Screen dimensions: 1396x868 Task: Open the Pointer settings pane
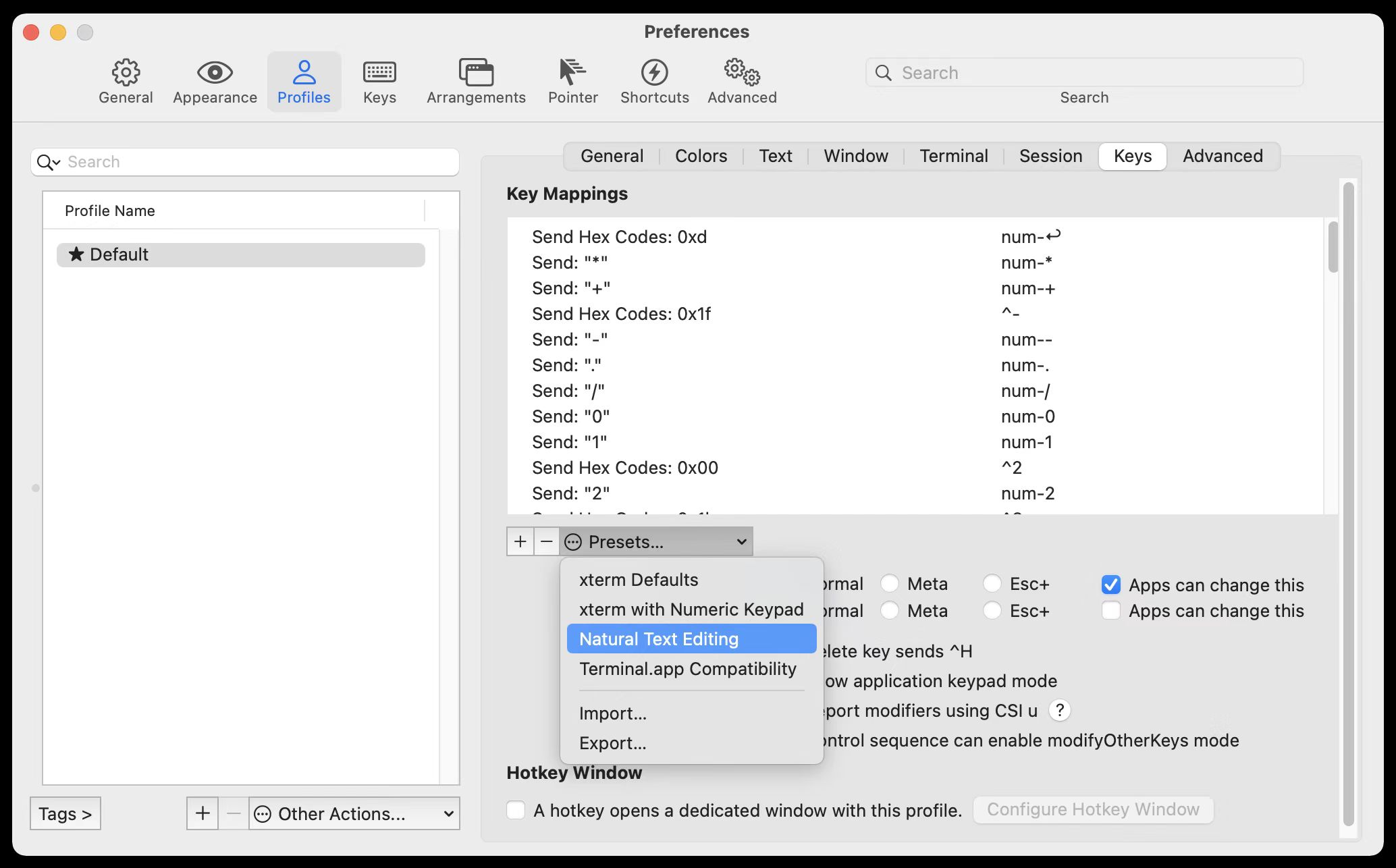[572, 81]
